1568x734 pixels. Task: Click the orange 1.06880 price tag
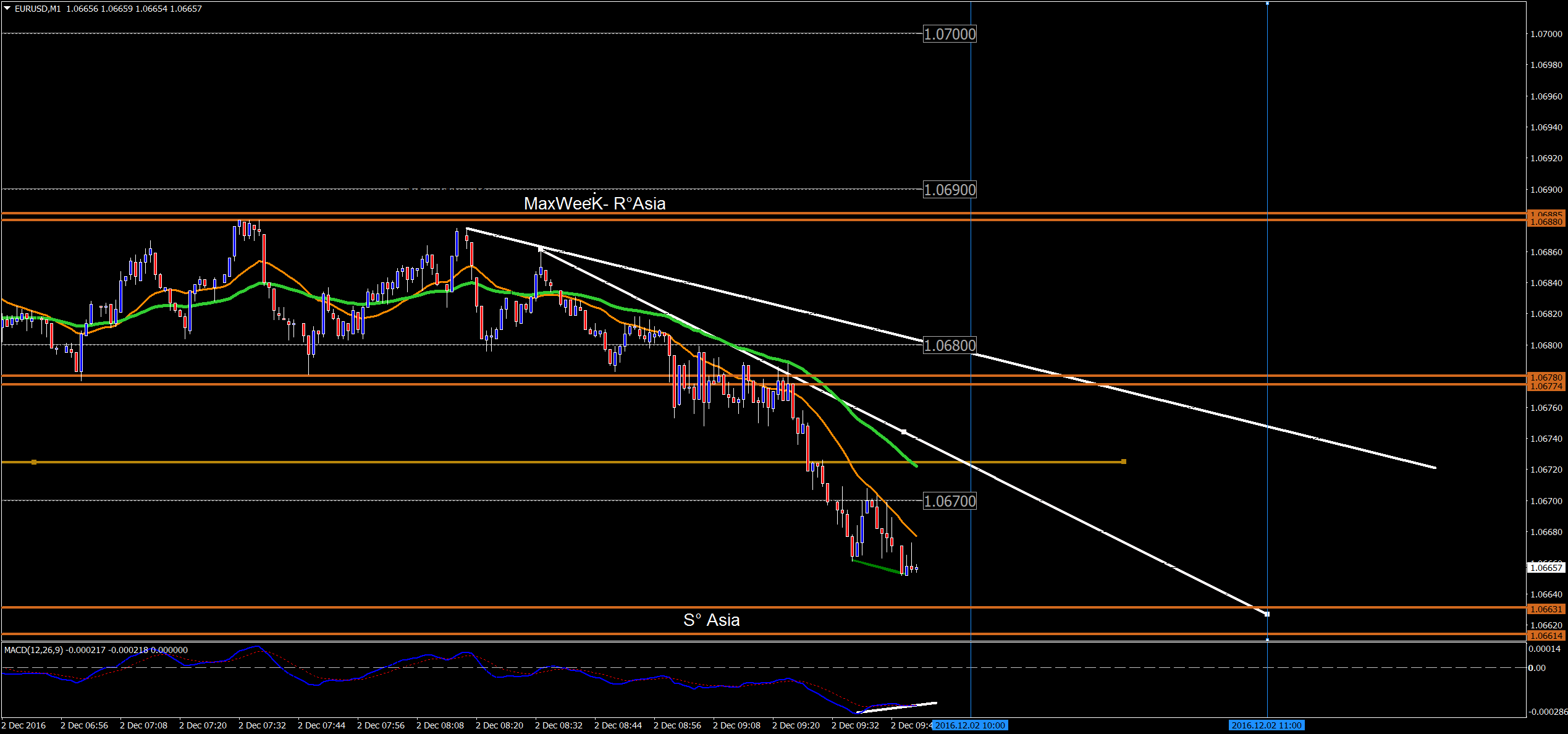1546,222
